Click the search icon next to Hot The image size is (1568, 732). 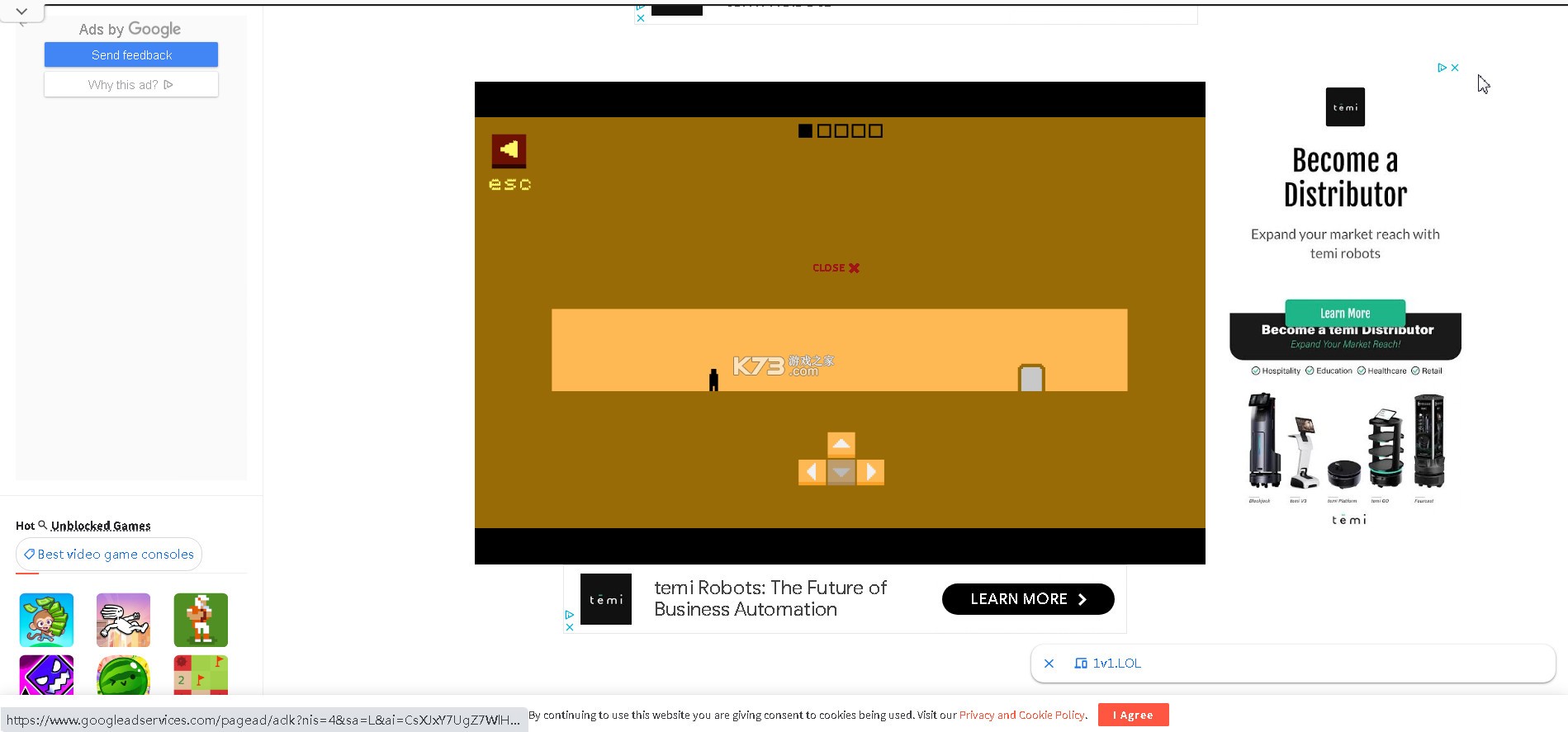pyautogui.click(x=43, y=525)
